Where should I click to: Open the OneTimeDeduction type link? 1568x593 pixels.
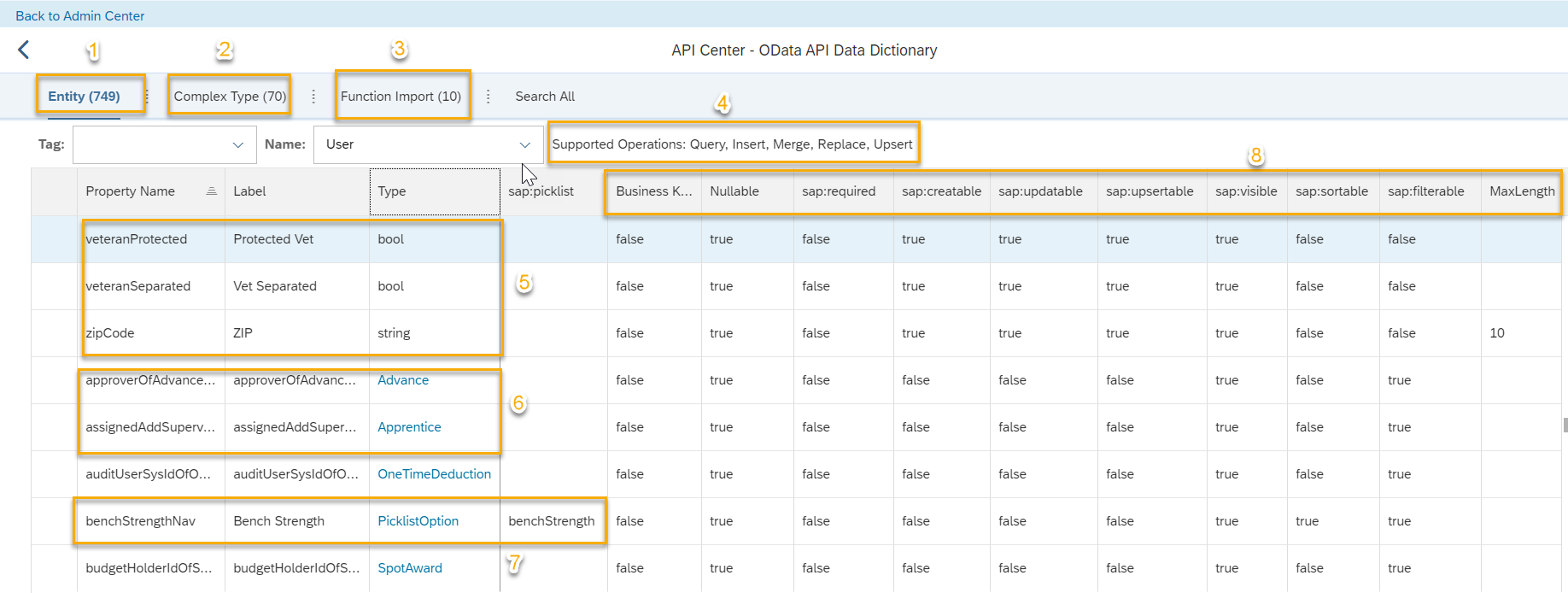coord(434,474)
